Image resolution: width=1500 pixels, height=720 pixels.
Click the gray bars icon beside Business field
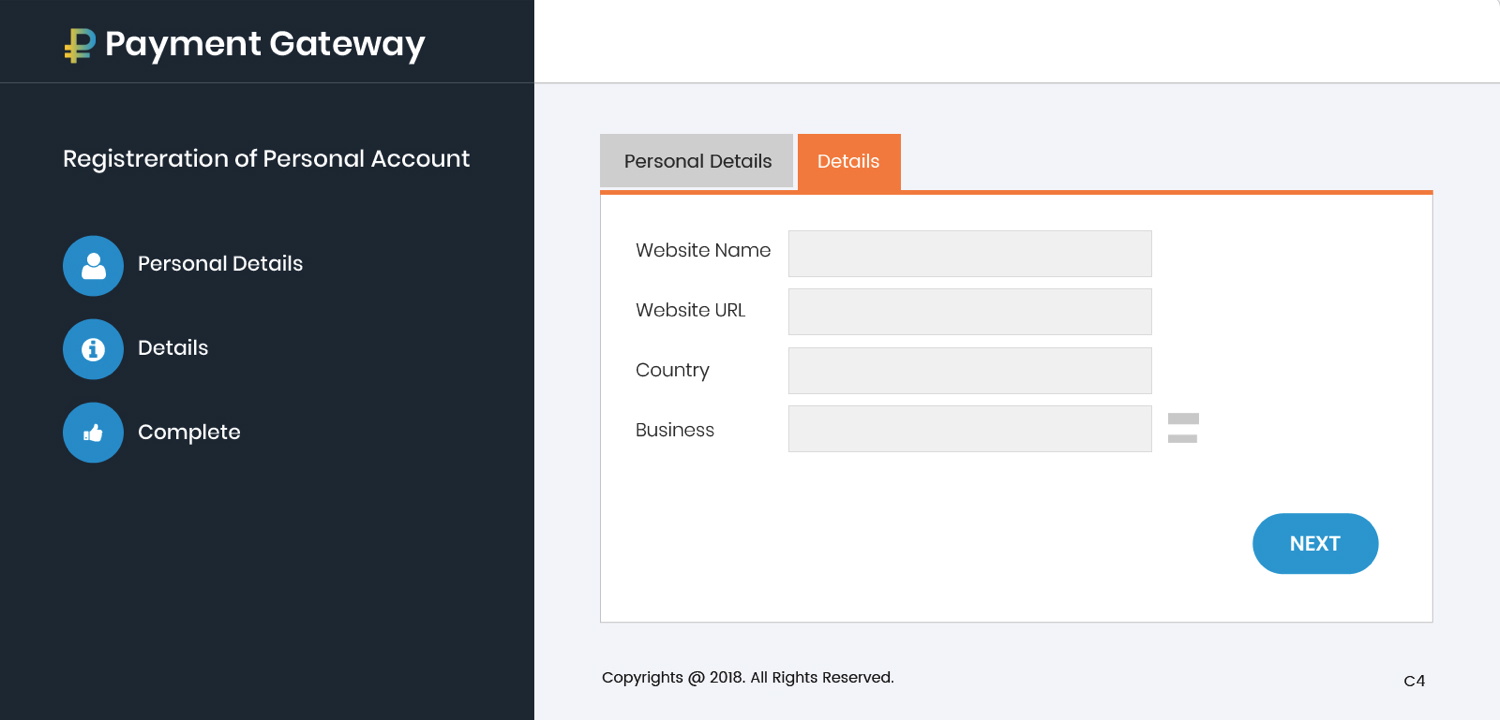1182,428
